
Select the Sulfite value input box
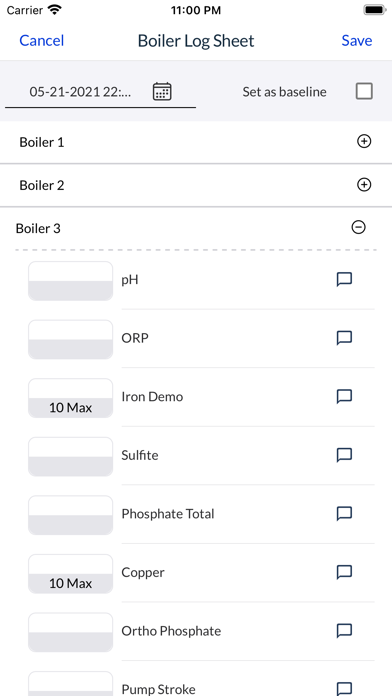coord(71,457)
